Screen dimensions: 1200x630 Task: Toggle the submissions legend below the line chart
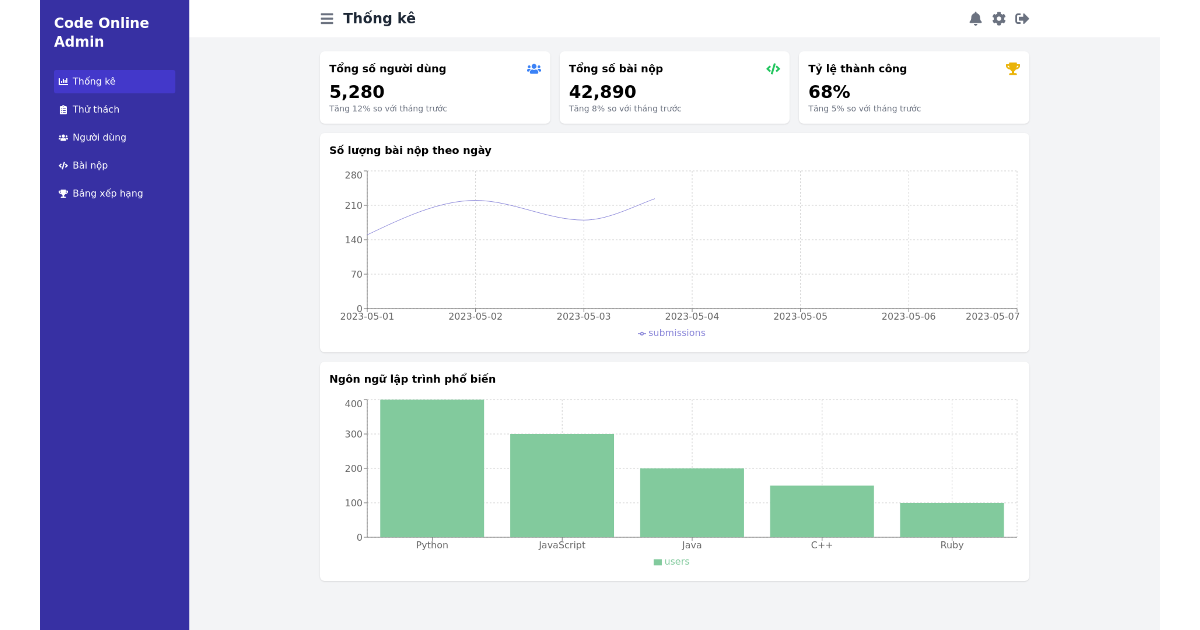[674, 332]
